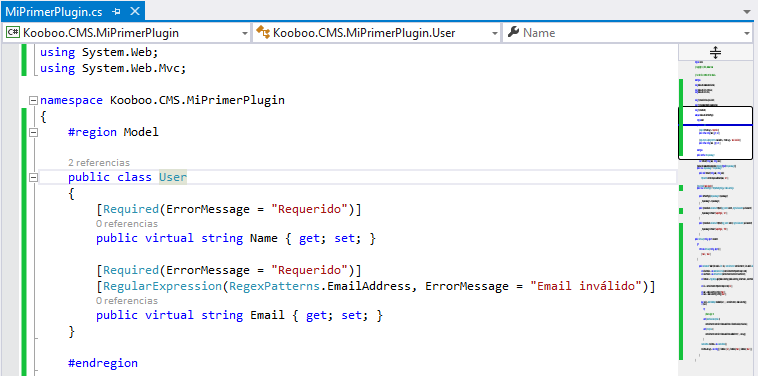This screenshot has height=376, width=758.
Task: Click the #endregion directive
Action: [102, 363]
